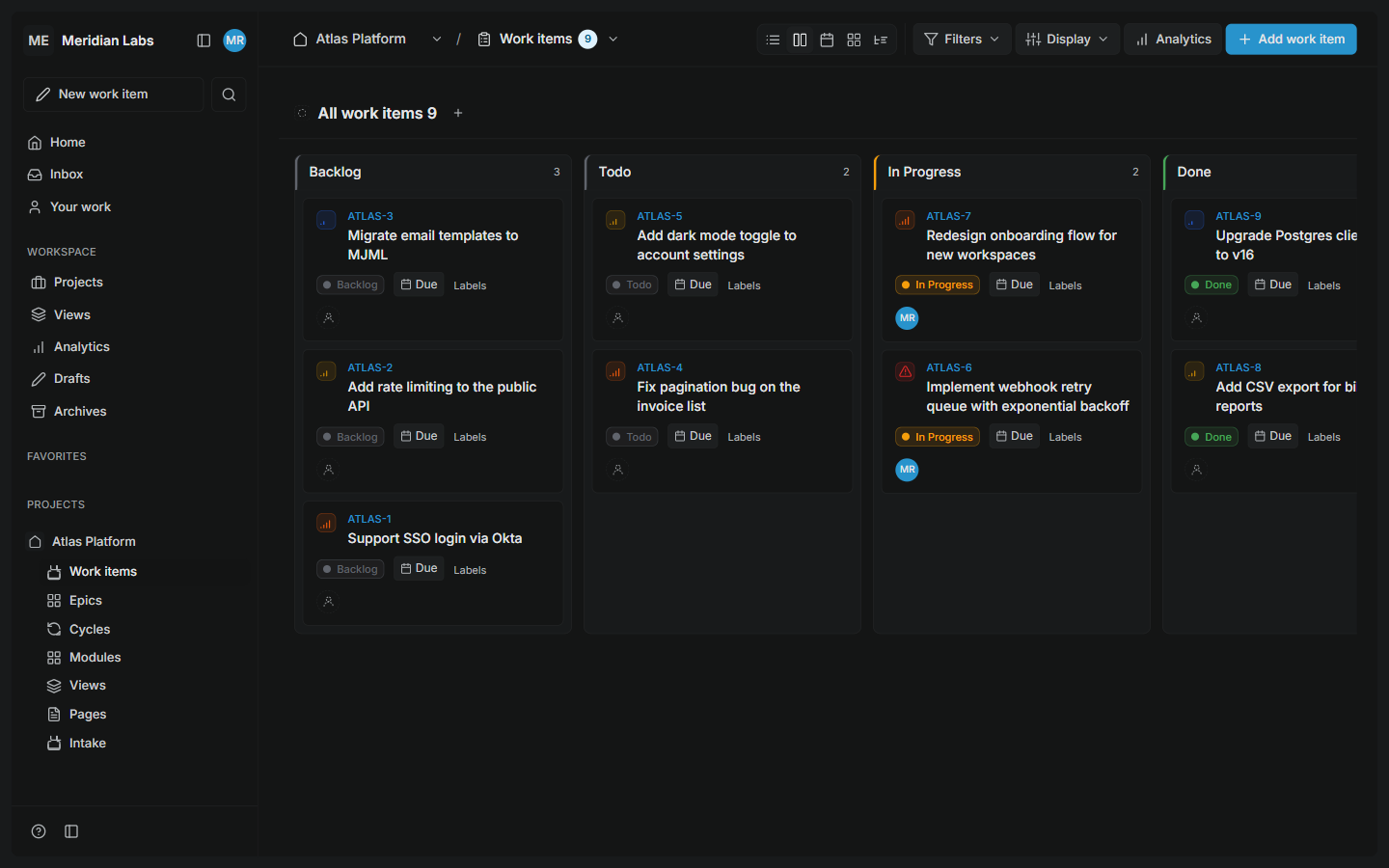Screen dimensions: 1389x868
Task: Assign user on ATLAS-3 card
Action: (328, 317)
